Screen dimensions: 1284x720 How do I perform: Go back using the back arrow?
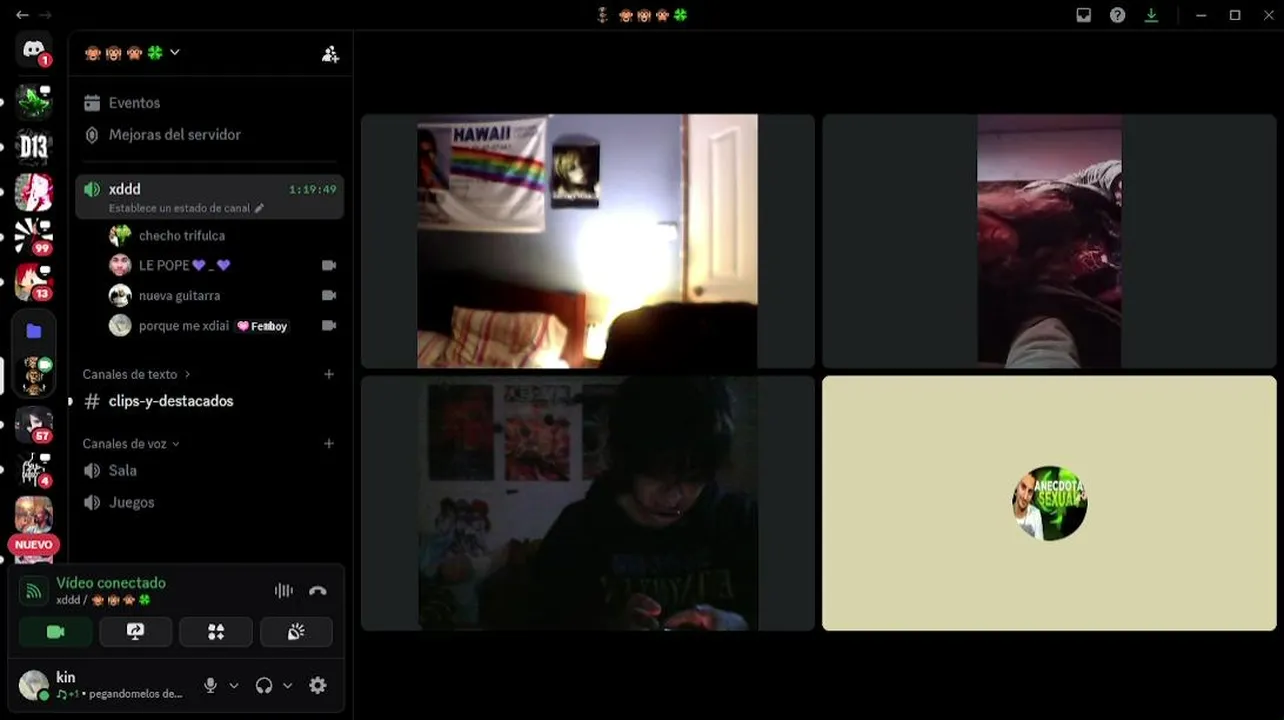pos(22,15)
